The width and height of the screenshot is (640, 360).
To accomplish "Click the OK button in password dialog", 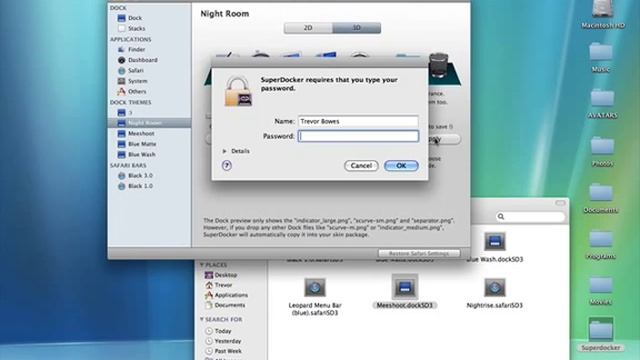I will 401,166.
